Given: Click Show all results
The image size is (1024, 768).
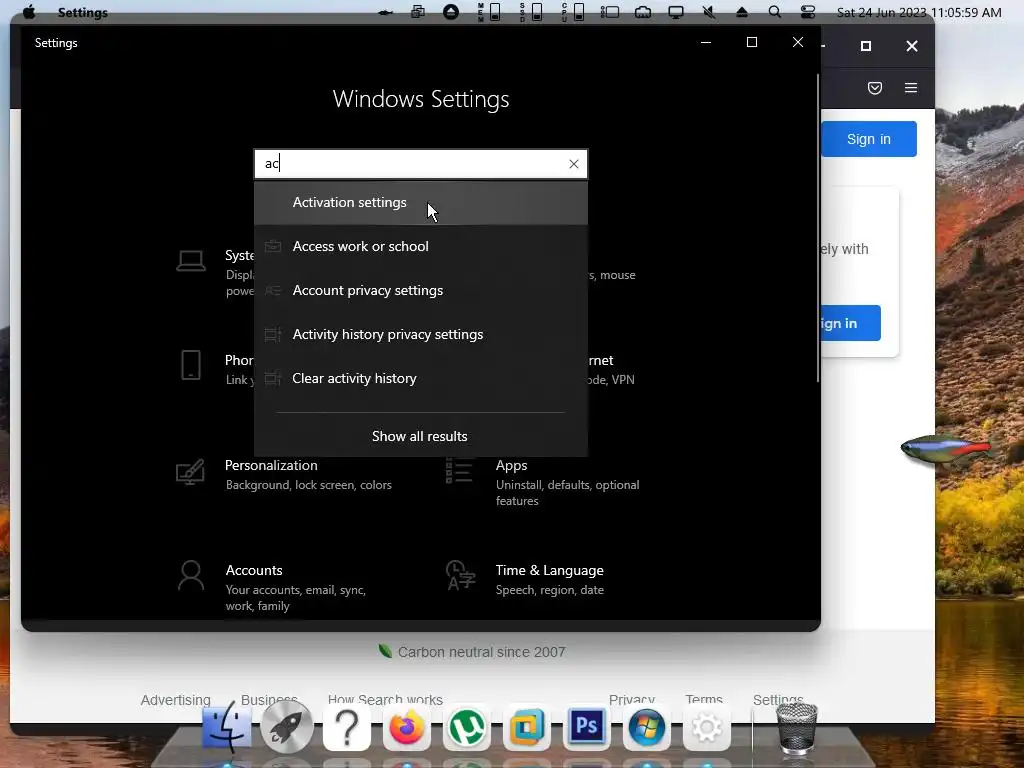Looking at the screenshot, I should click(x=420, y=436).
